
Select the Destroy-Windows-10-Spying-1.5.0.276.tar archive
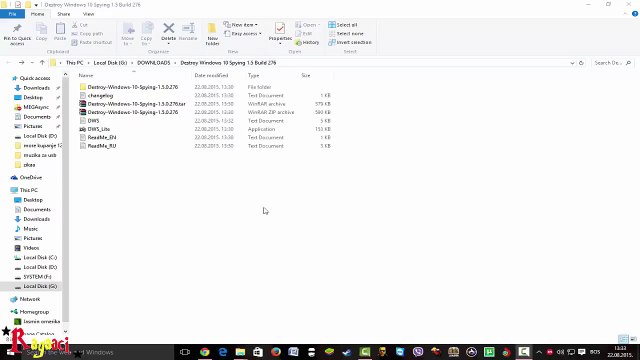[x=136, y=104]
